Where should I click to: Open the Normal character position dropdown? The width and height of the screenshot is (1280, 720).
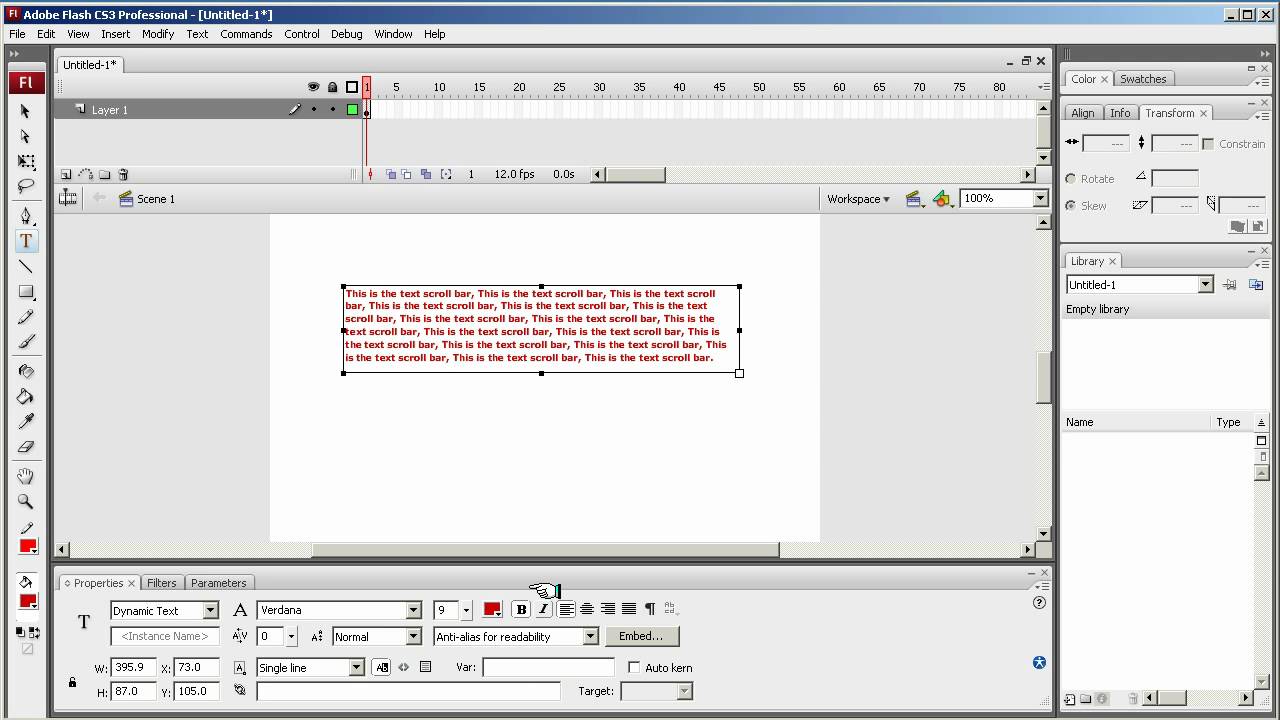click(x=413, y=636)
